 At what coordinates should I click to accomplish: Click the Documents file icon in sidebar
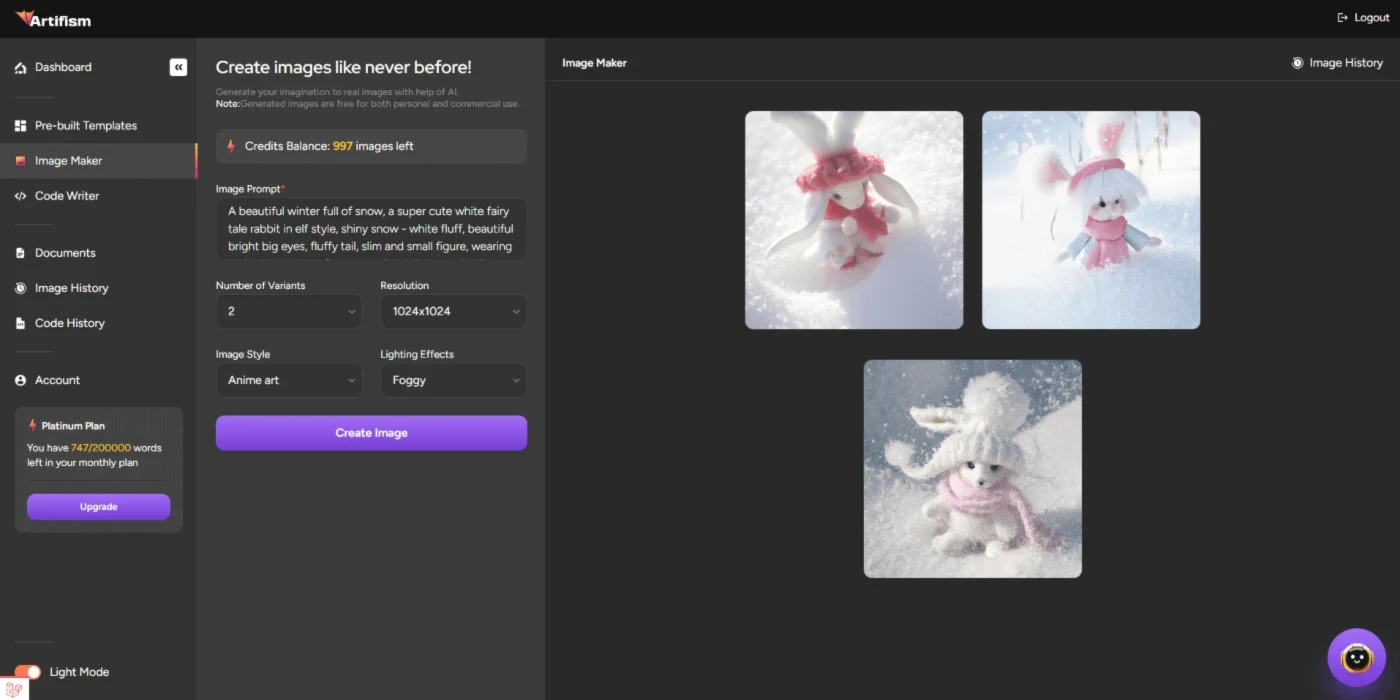point(20,253)
